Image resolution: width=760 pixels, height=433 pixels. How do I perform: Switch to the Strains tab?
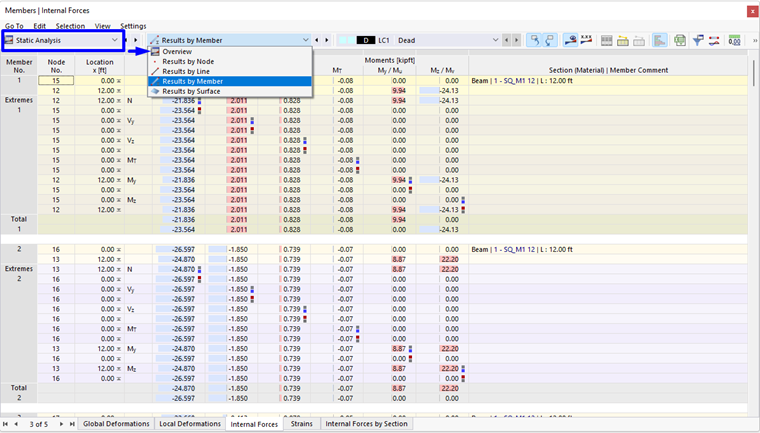[x=301, y=424]
